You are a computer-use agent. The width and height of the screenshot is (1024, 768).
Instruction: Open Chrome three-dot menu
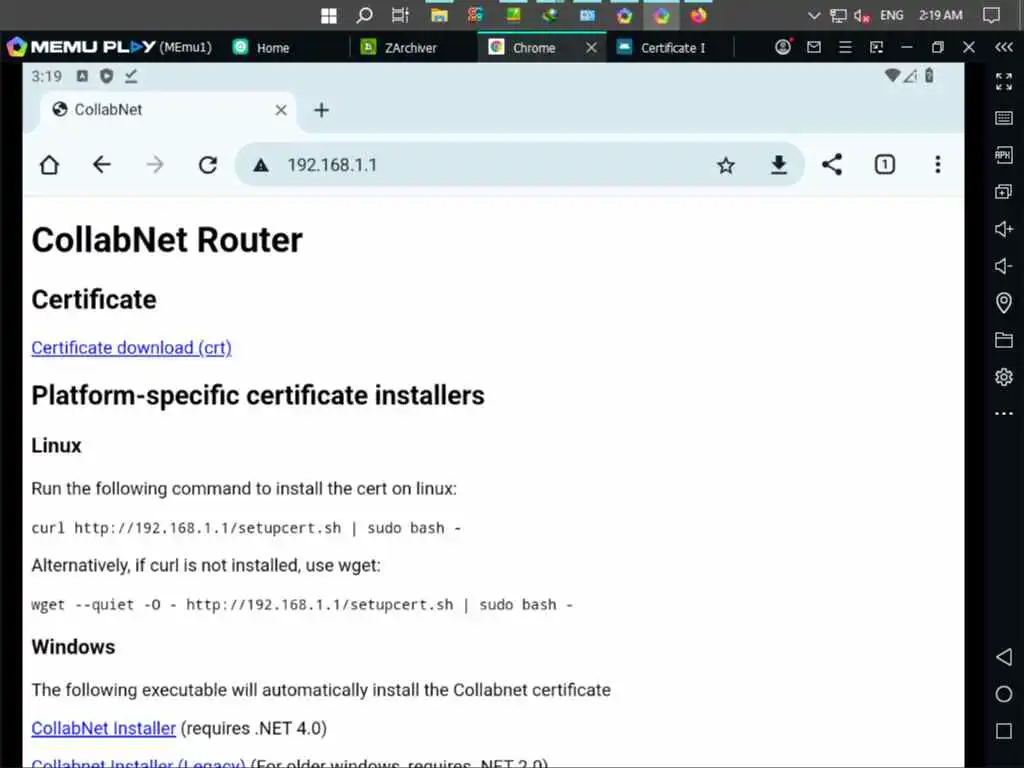tap(937, 165)
